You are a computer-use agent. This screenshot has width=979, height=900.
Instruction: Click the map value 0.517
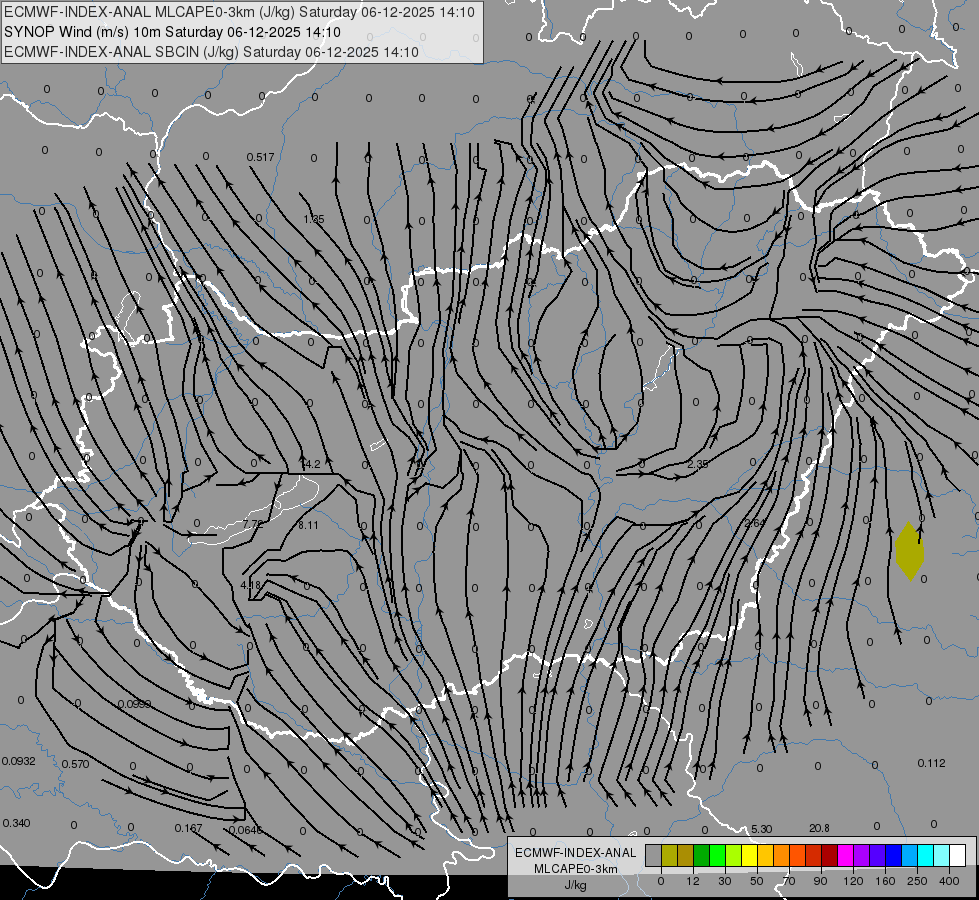(260, 157)
